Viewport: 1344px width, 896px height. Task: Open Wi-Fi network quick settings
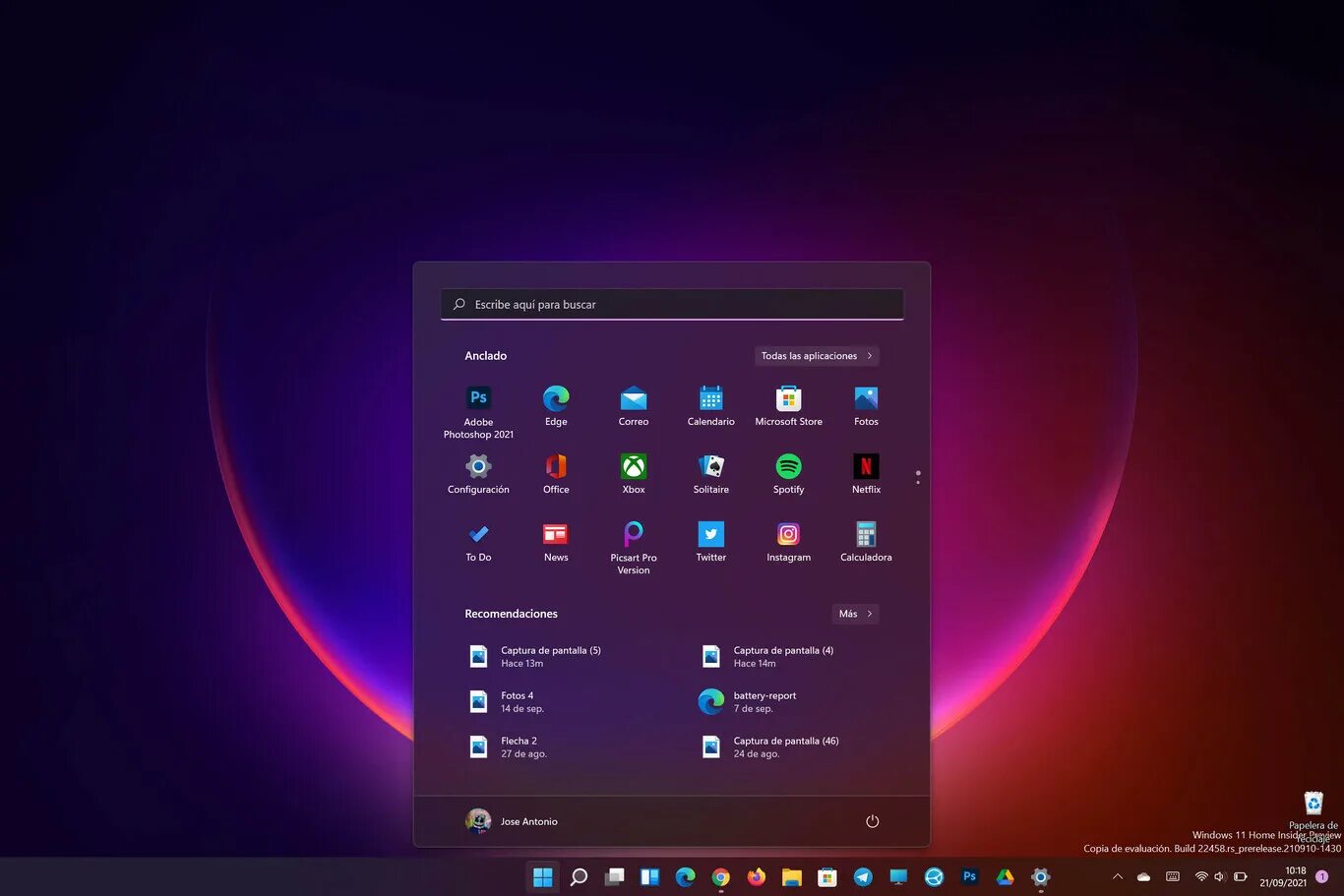click(1201, 876)
